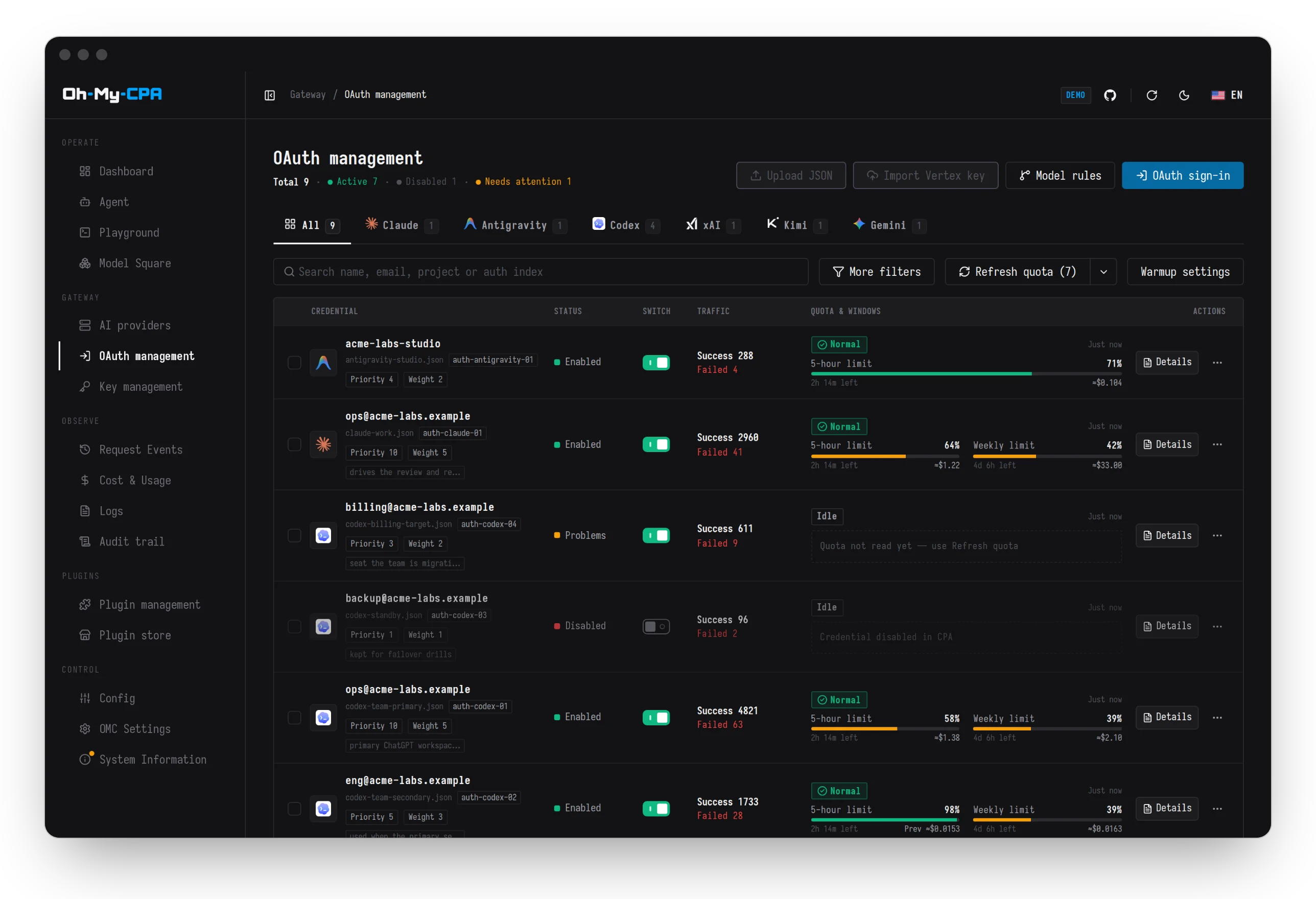The height and width of the screenshot is (899, 1316).
Task: Click acme-labs-studio 5-hour limit progress bar
Action: tap(966, 373)
